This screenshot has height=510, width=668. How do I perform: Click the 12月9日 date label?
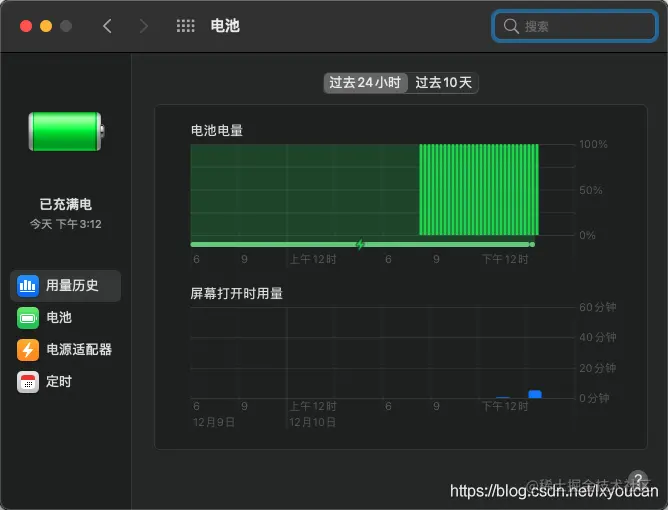(213, 422)
